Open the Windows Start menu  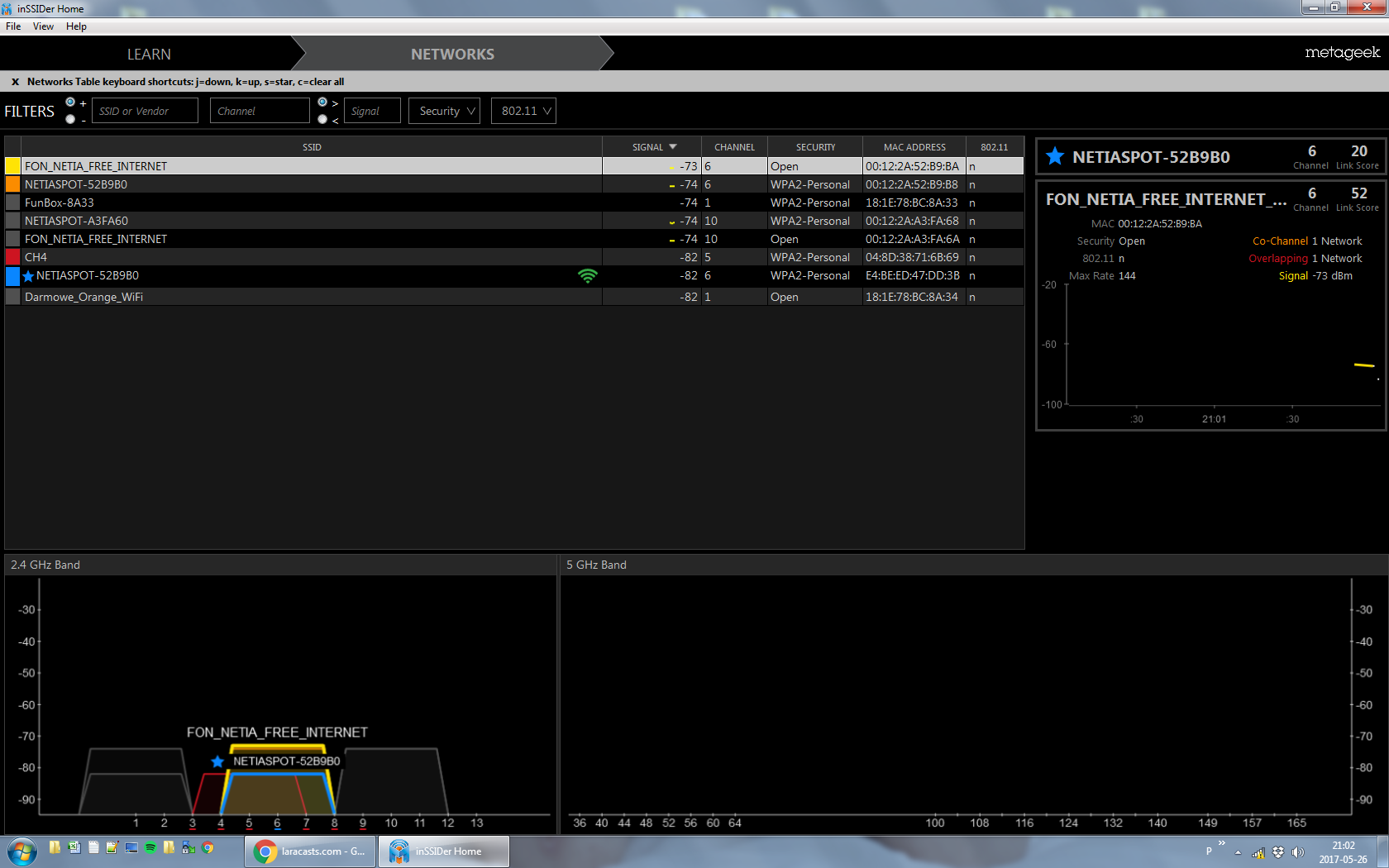tap(21, 851)
